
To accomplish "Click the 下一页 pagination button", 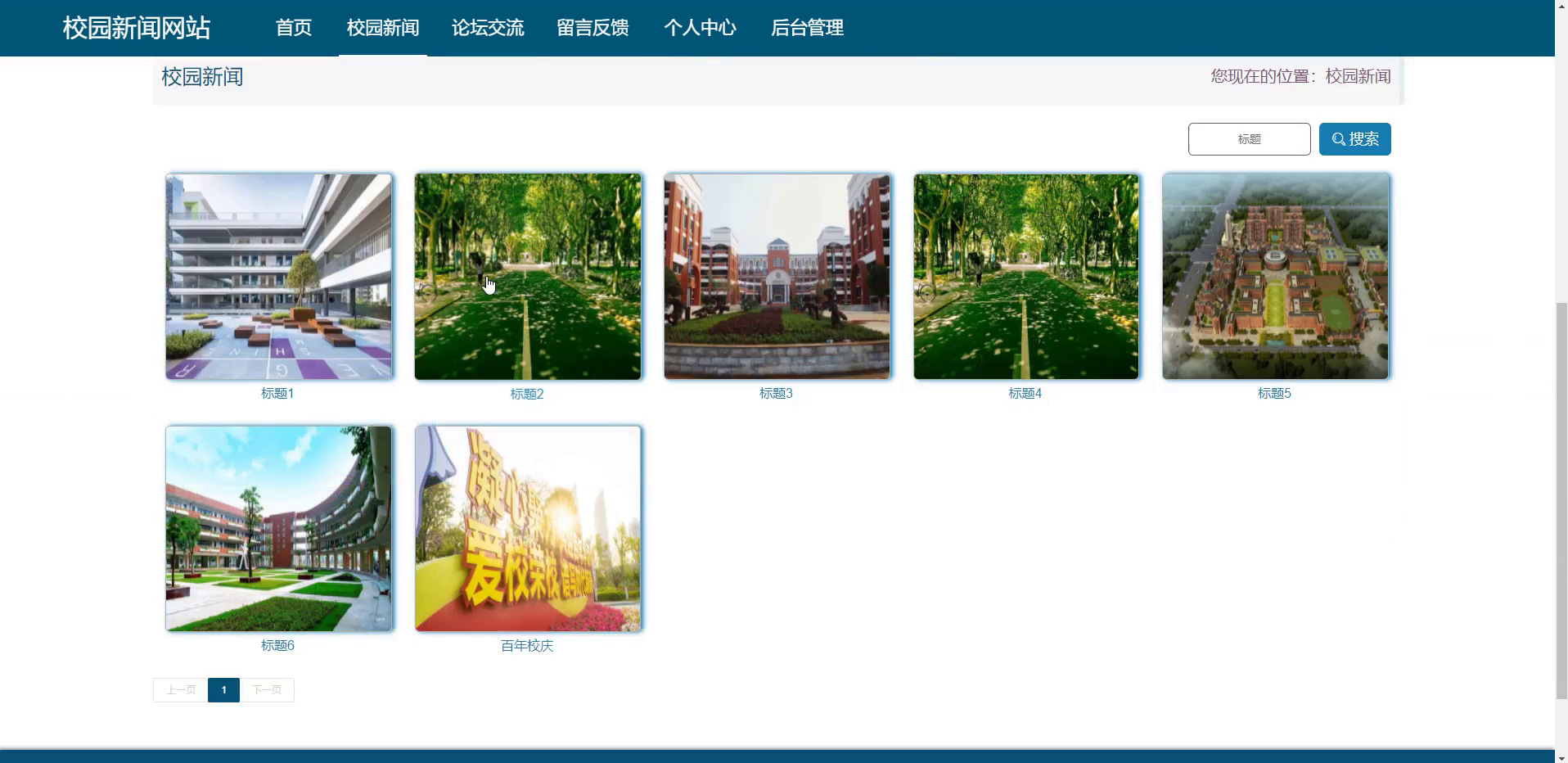I will [267, 690].
